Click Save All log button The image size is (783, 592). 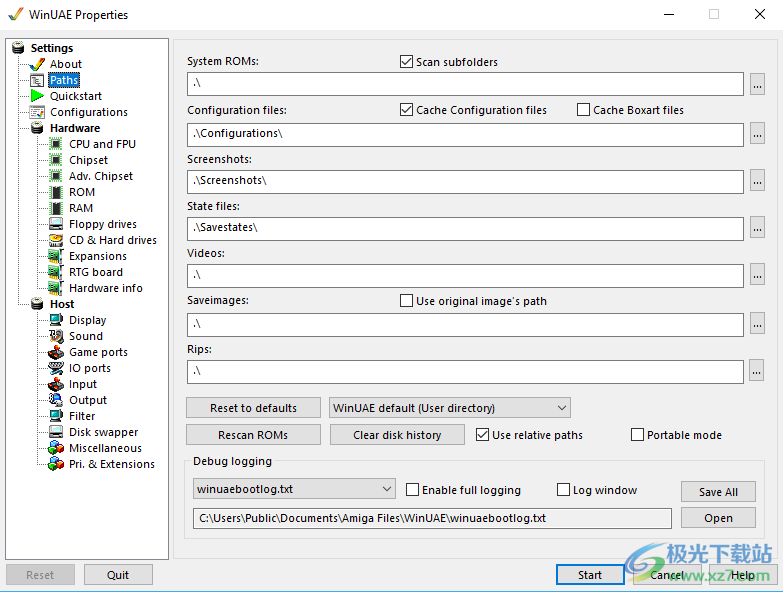tap(718, 492)
